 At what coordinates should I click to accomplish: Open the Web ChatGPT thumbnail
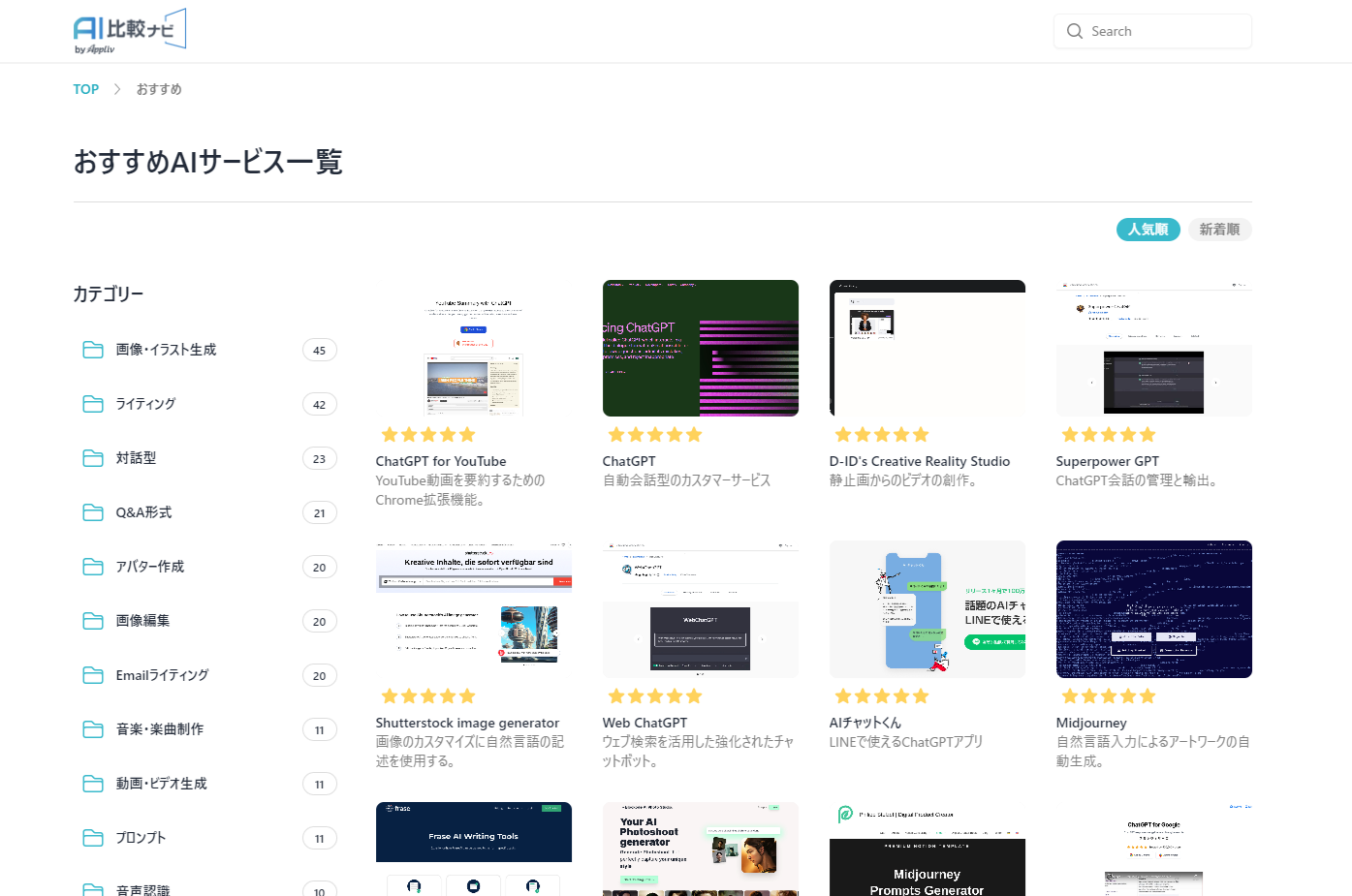(701, 609)
